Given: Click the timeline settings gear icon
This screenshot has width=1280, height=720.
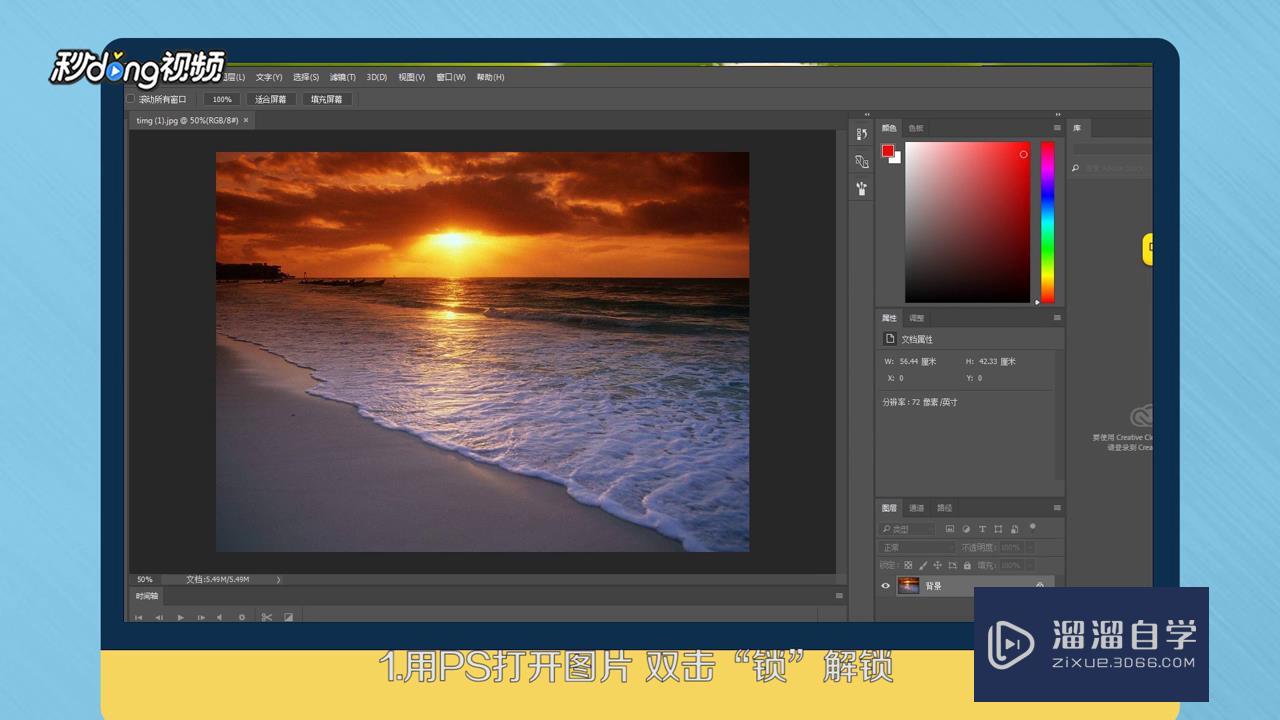Looking at the screenshot, I should click(241, 617).
